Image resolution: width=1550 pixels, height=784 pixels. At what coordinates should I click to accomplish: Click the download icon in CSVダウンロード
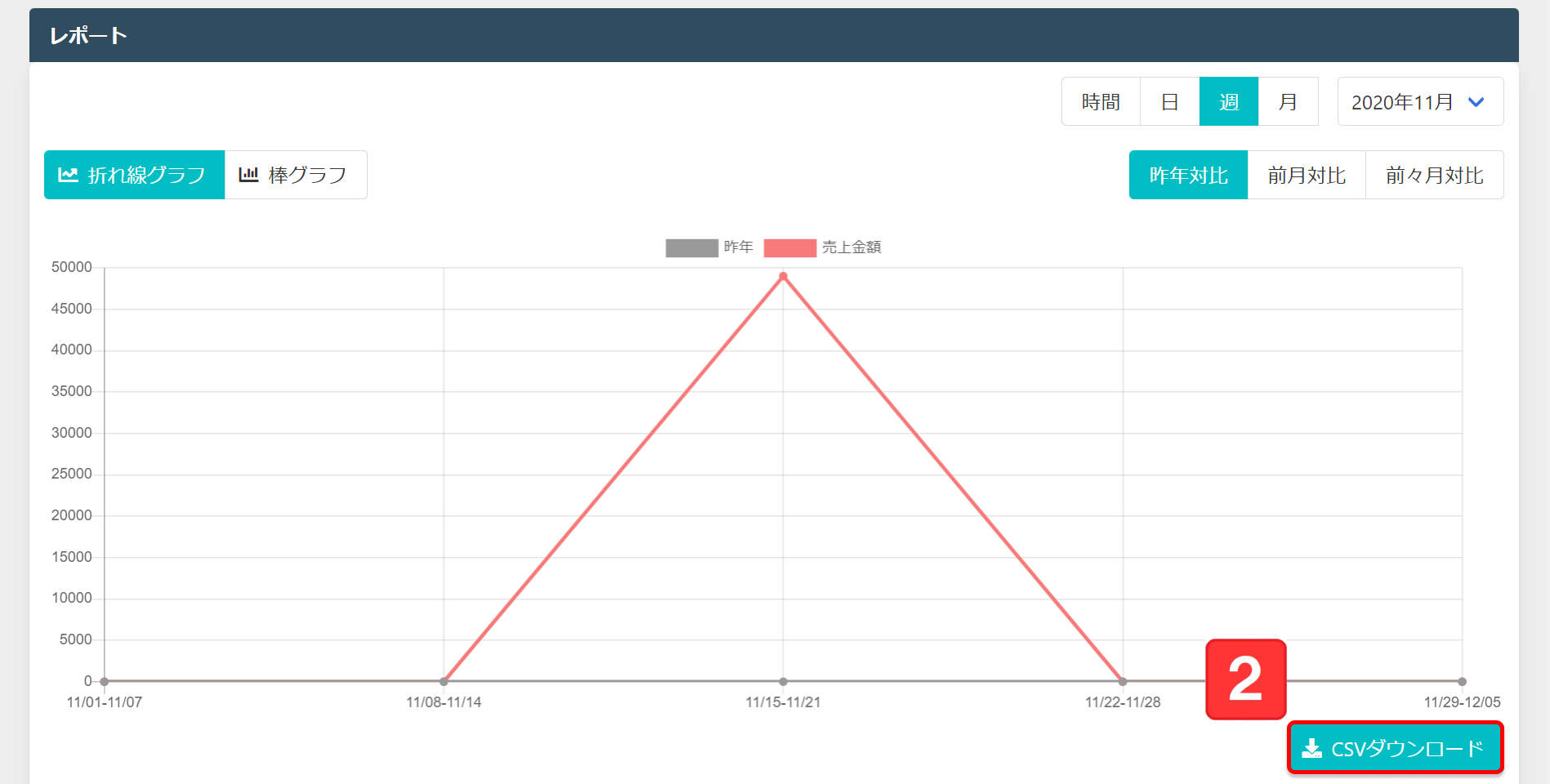click(1311, 748)
